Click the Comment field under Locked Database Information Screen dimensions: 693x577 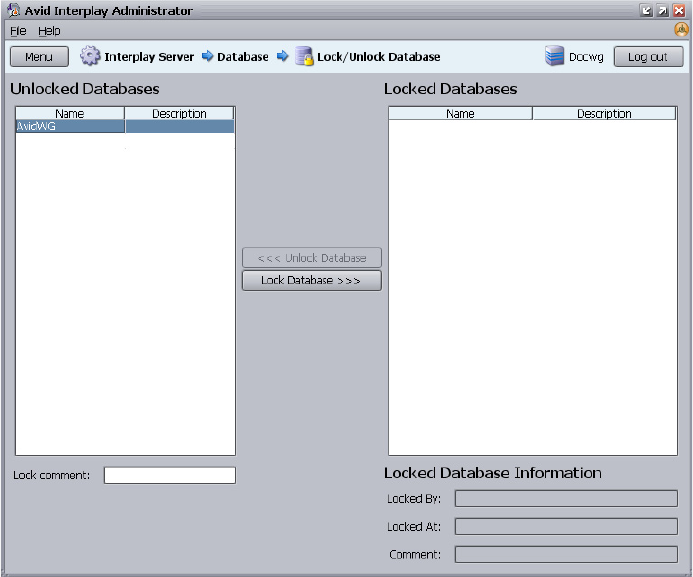566,554
